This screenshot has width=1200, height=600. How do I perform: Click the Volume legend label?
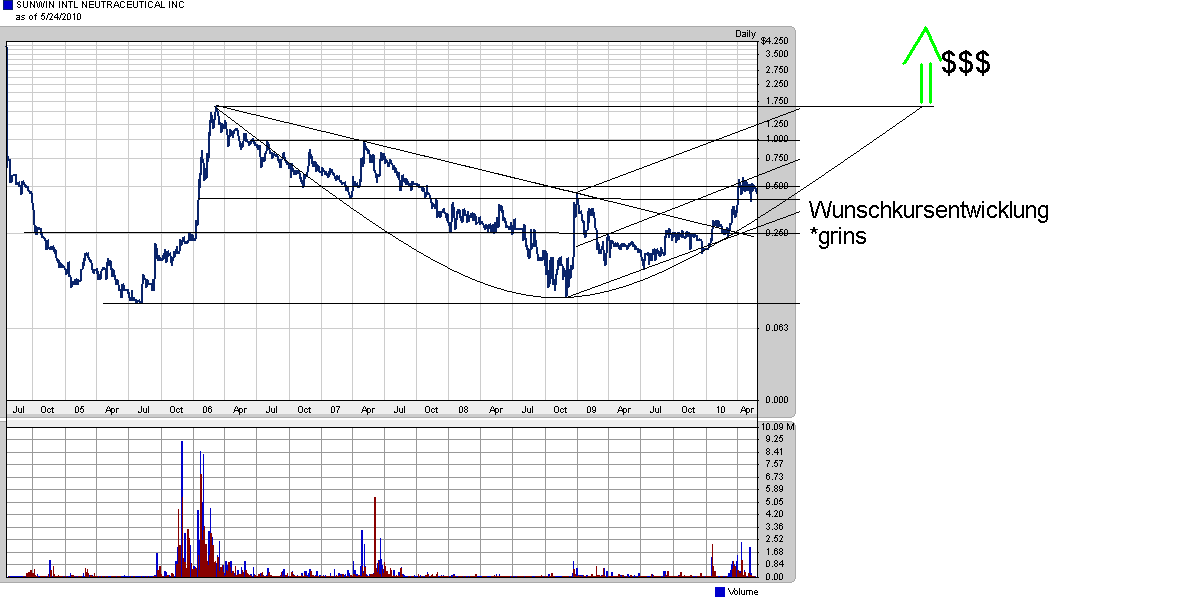click(x=742, y=592)
